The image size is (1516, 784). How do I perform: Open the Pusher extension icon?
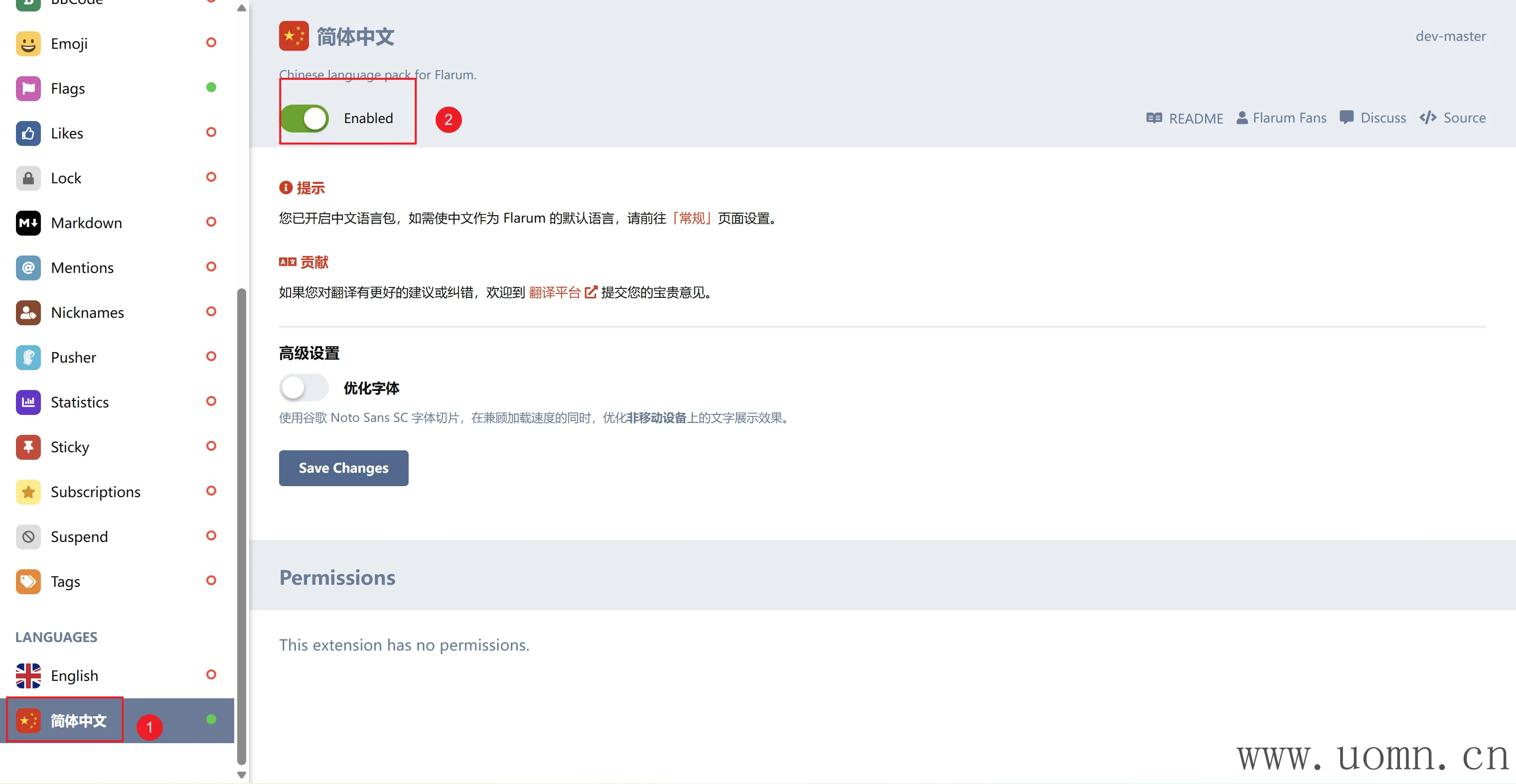coord(28,358)
